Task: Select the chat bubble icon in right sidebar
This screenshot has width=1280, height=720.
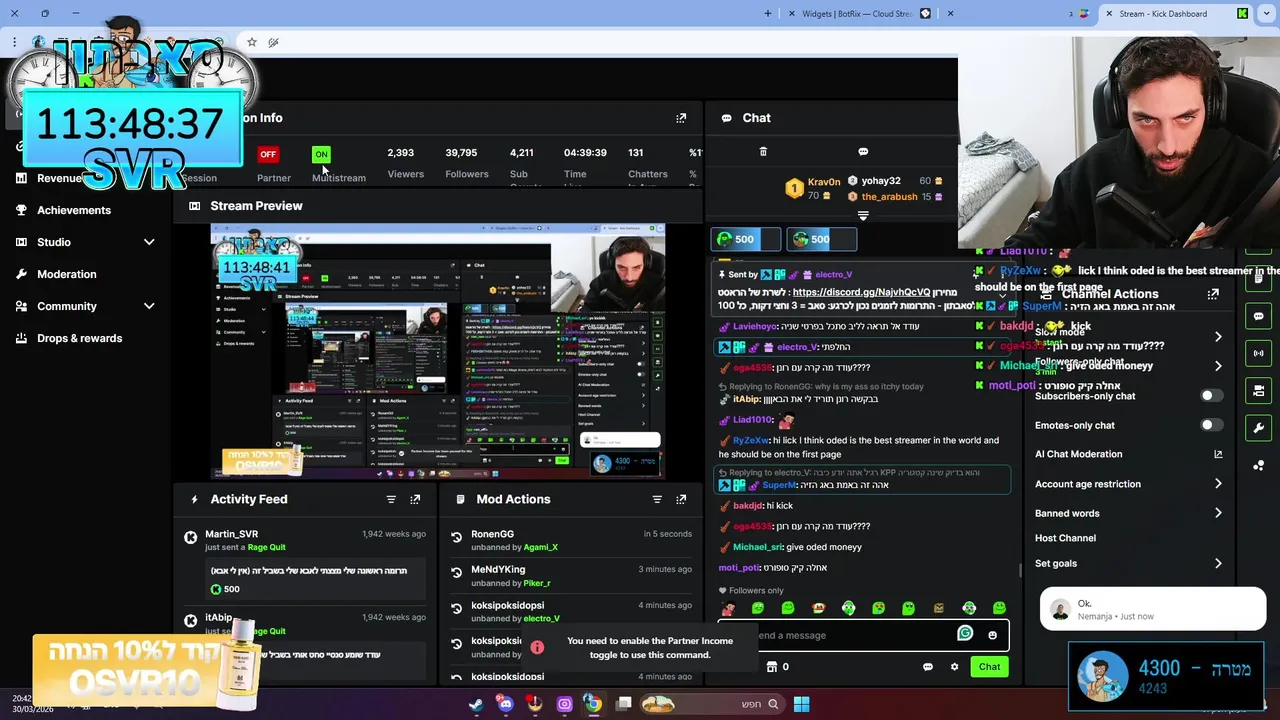Action: click(1259, 316)
